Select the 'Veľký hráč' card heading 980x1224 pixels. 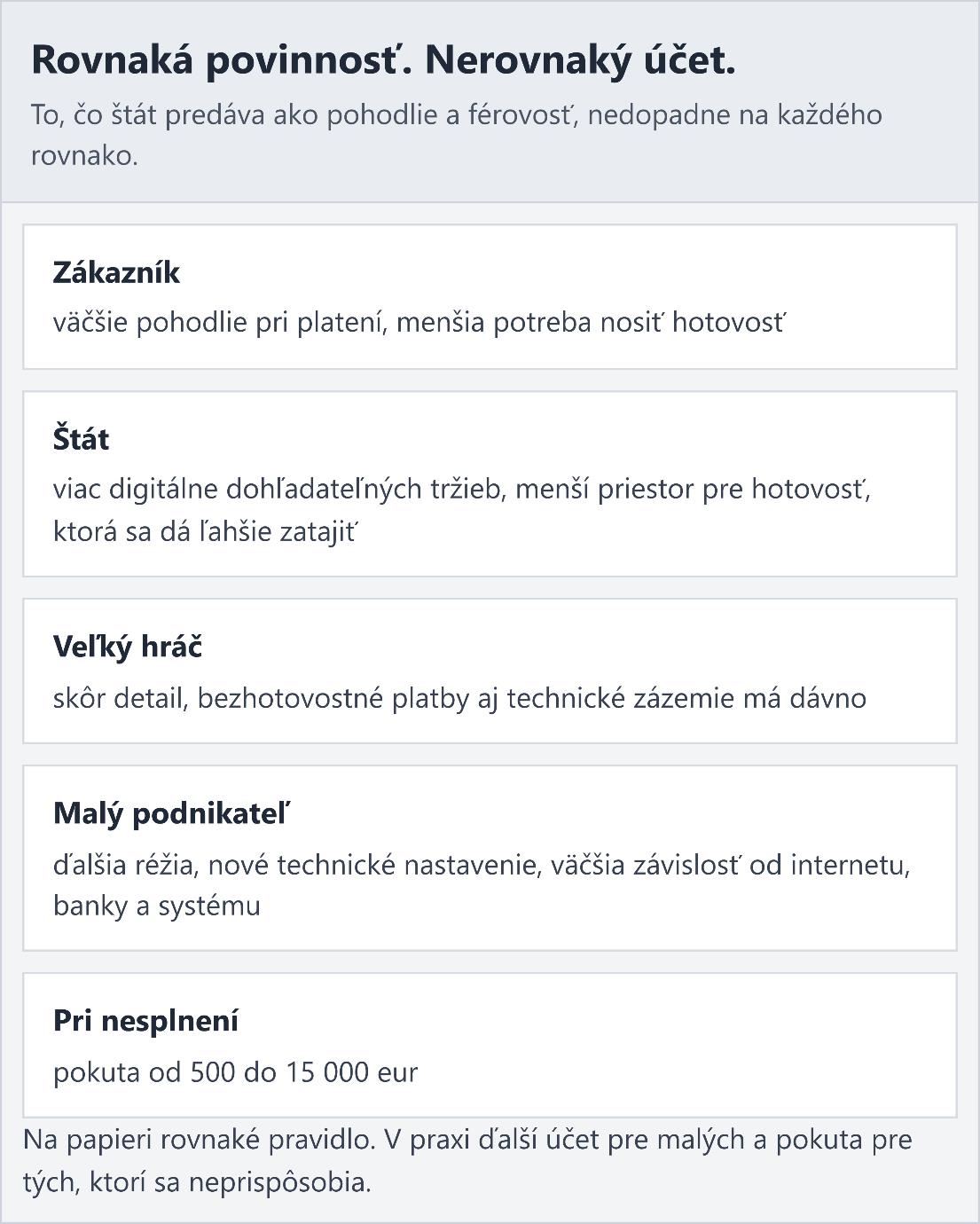[128, 647]
